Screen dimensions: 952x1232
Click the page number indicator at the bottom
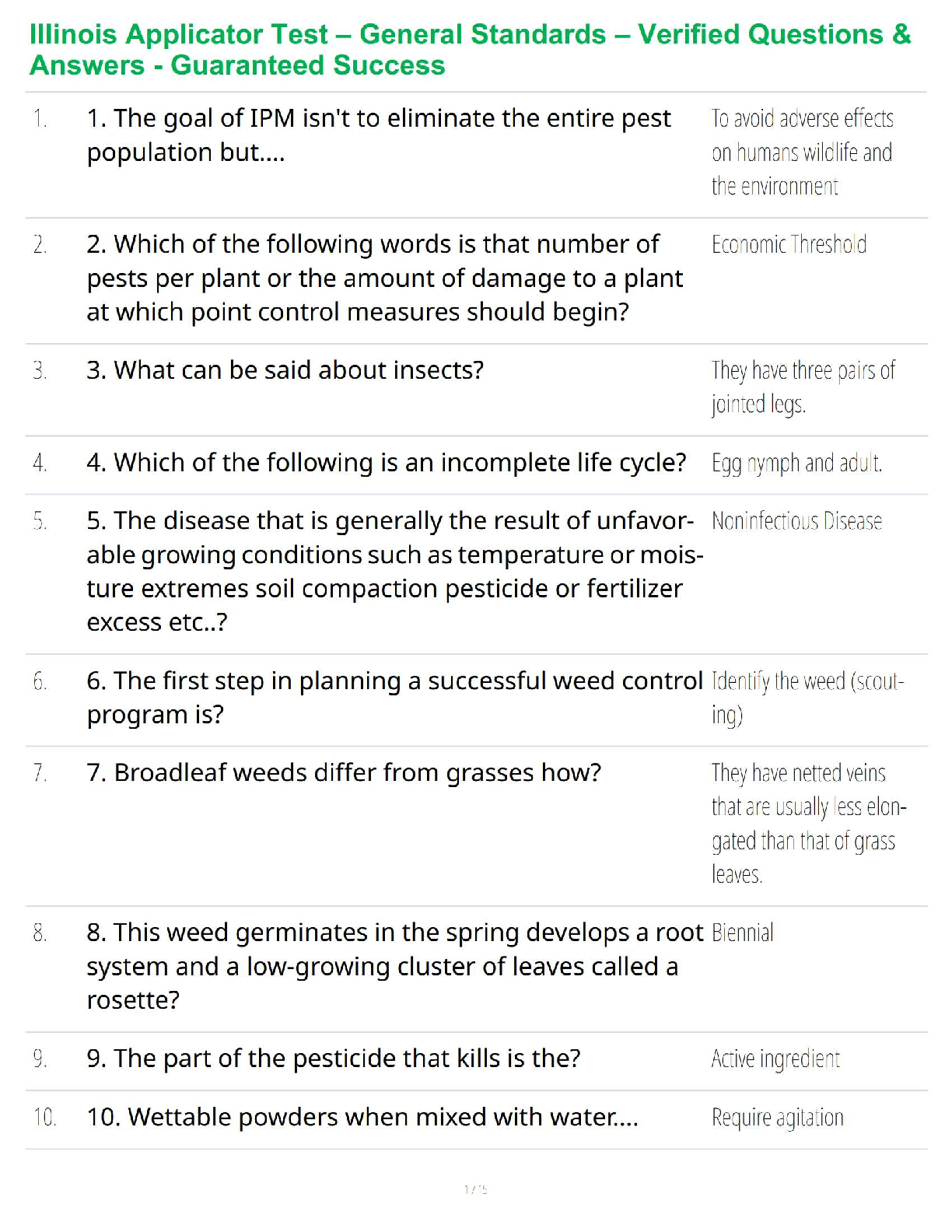(475, 1189)
